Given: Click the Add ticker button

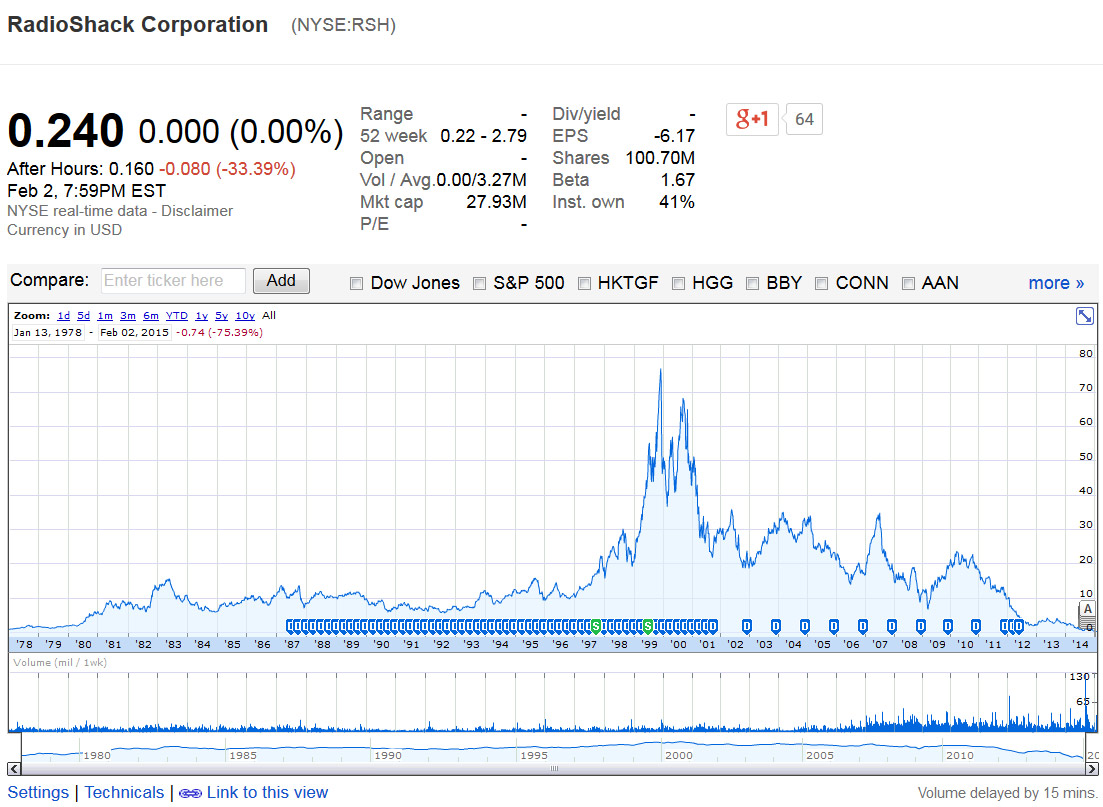Looking at the screenshot, I should [x=281, y=281].
